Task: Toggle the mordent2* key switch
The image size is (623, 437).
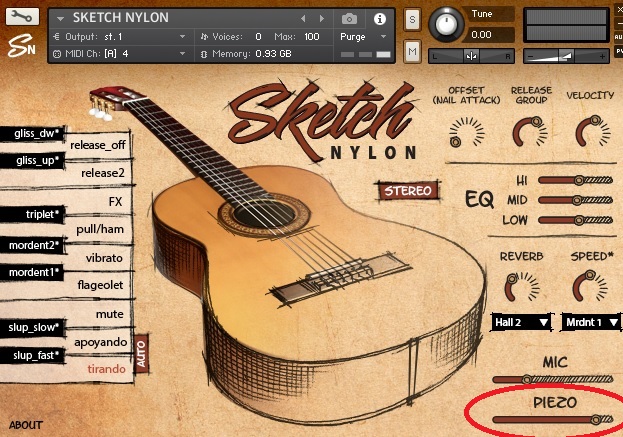Action: tap(33, 246)
